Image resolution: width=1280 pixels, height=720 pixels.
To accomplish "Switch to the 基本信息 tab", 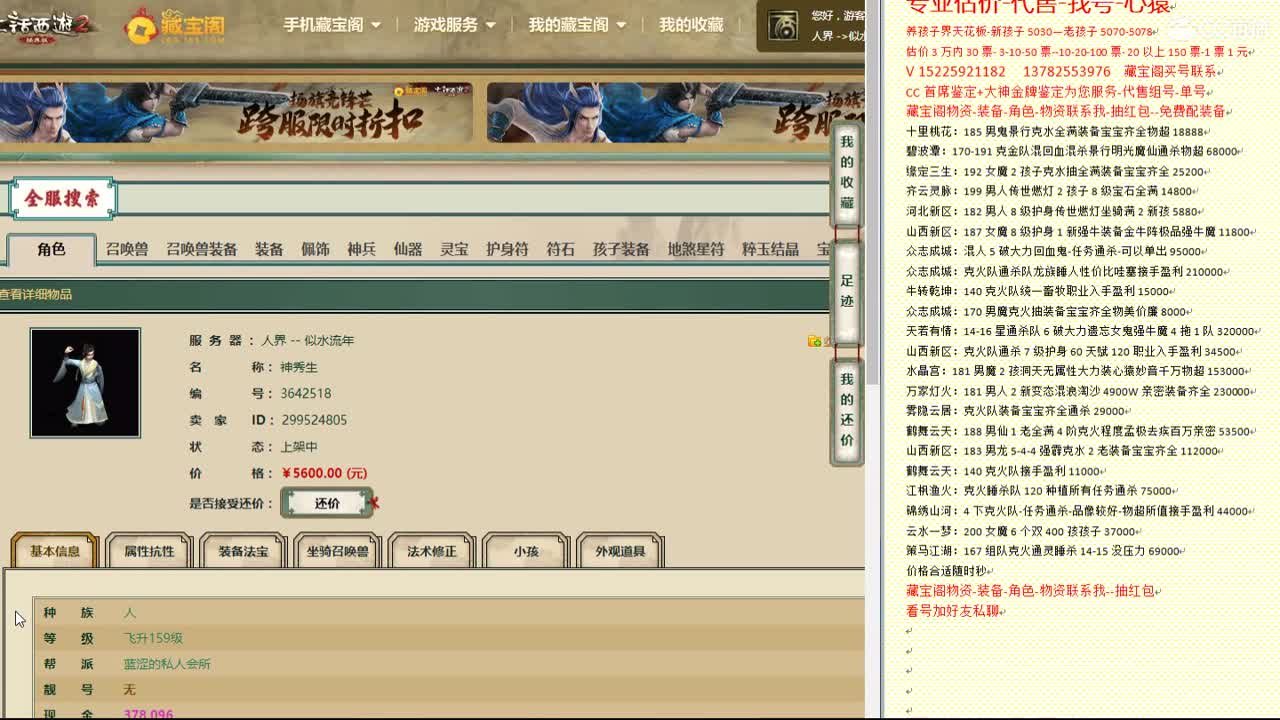I will 54,551.
